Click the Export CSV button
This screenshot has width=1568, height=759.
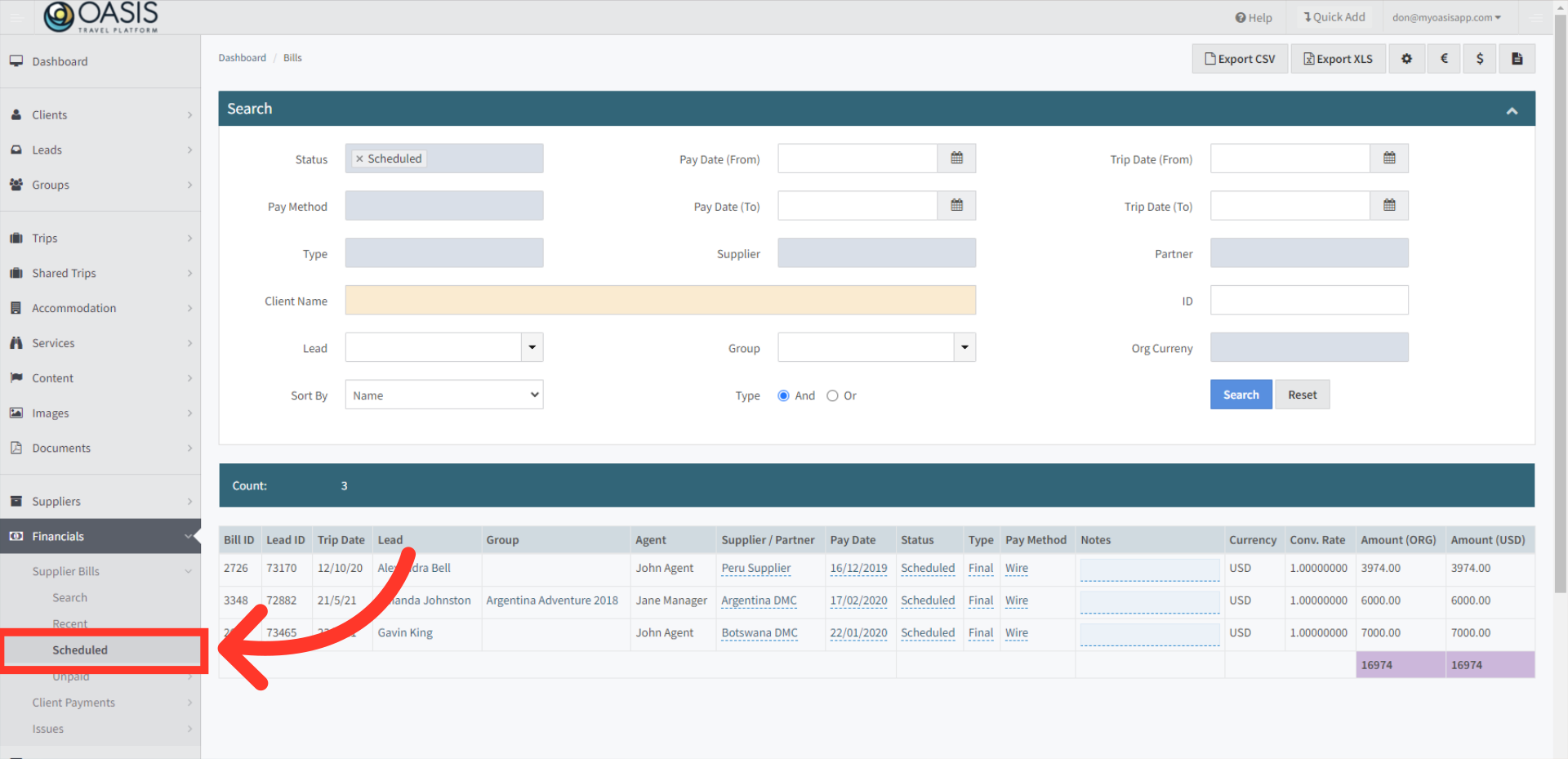(1239, 58)
